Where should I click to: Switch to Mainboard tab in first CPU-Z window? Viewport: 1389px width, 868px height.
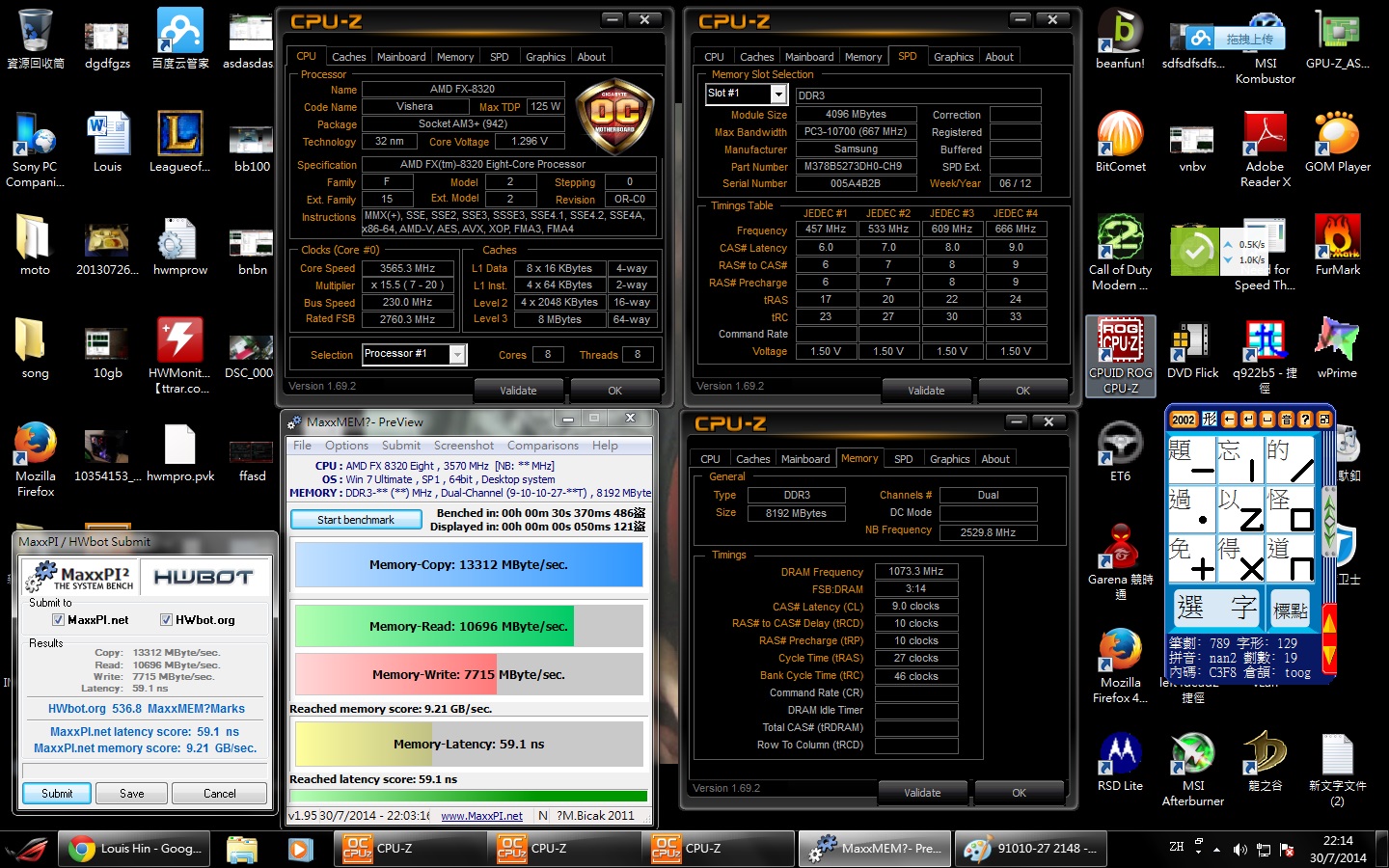point(401,57)
